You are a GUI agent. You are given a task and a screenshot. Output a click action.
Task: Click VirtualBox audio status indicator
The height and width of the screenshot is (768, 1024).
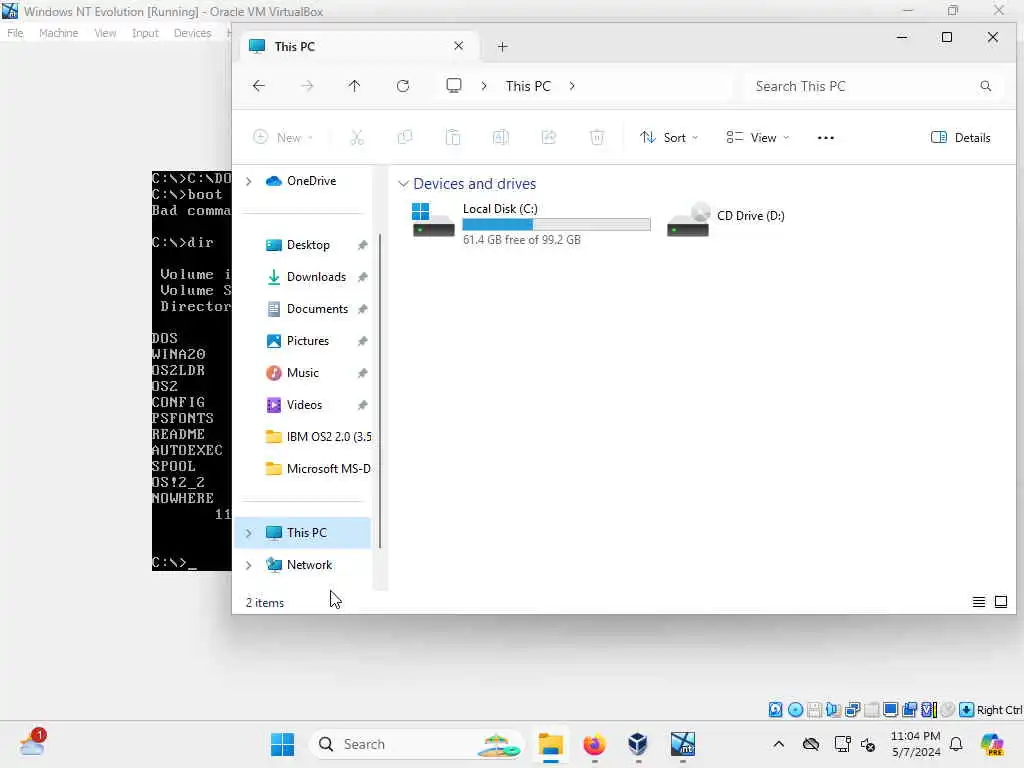pyautogui.click(x=833, y=710)
